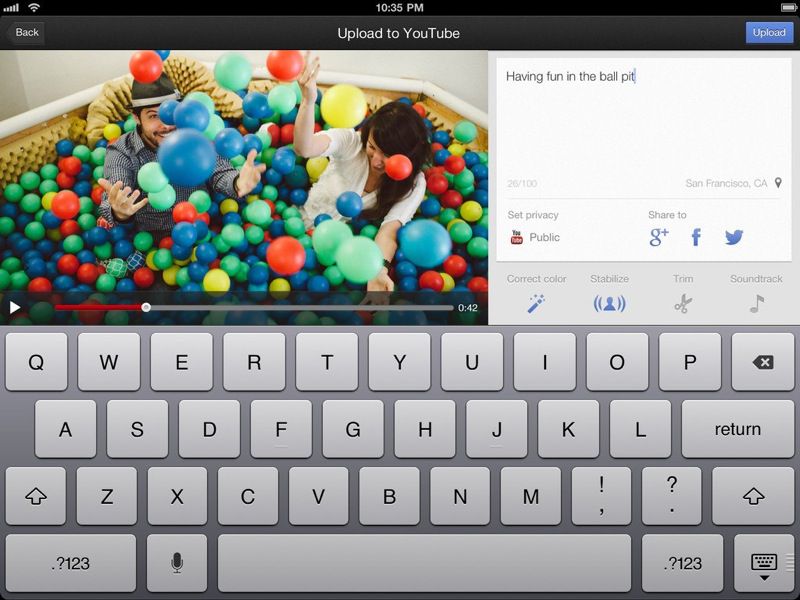Click the YouTube icon beside Public
800x600 pixels.
pyautogui.click(x=514, y=236)
